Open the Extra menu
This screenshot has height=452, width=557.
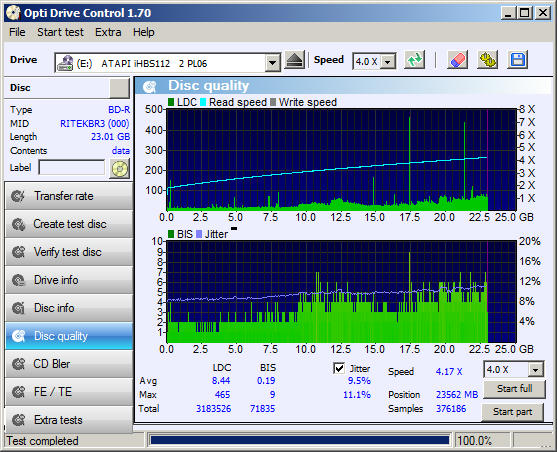click(x=108, y=32)
